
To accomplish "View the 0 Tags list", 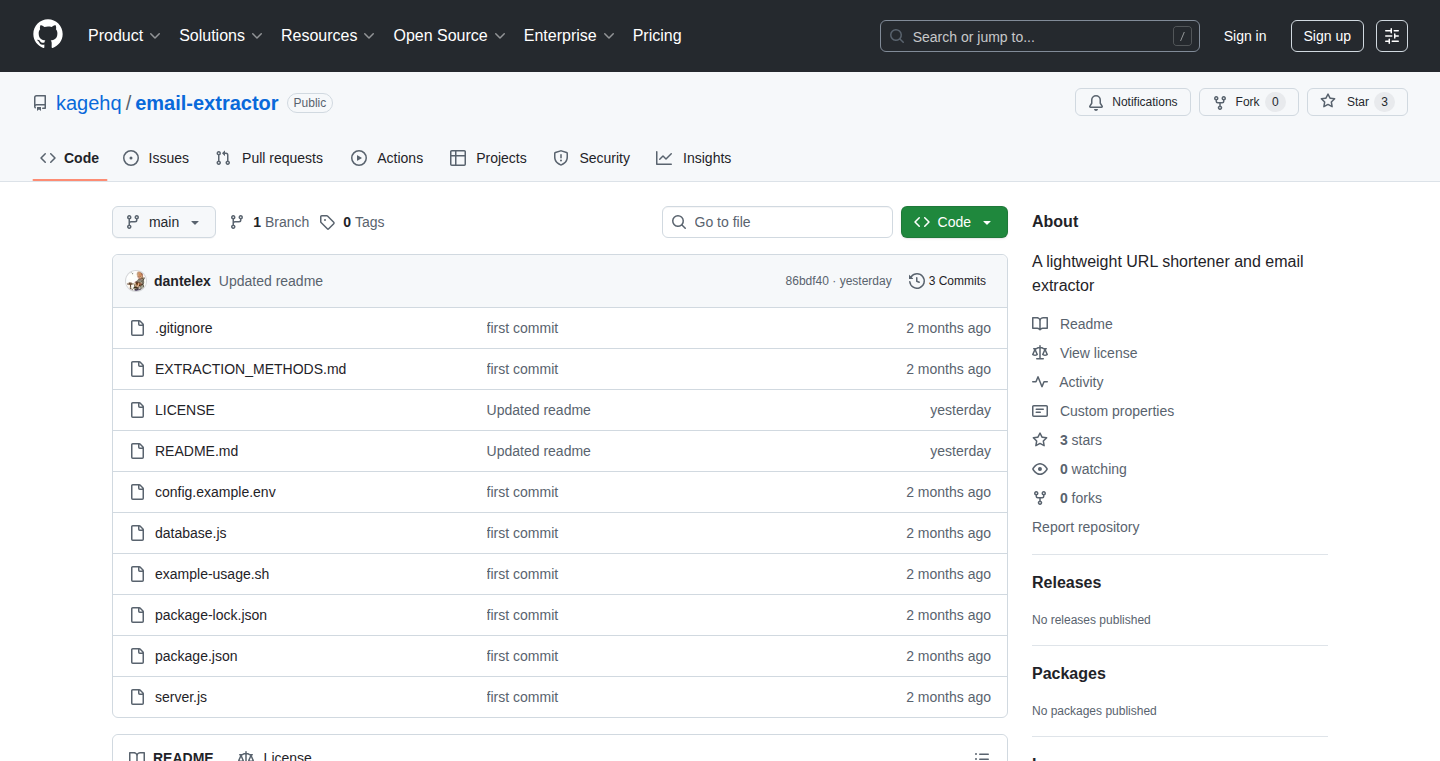I will [x=352, y=222].
